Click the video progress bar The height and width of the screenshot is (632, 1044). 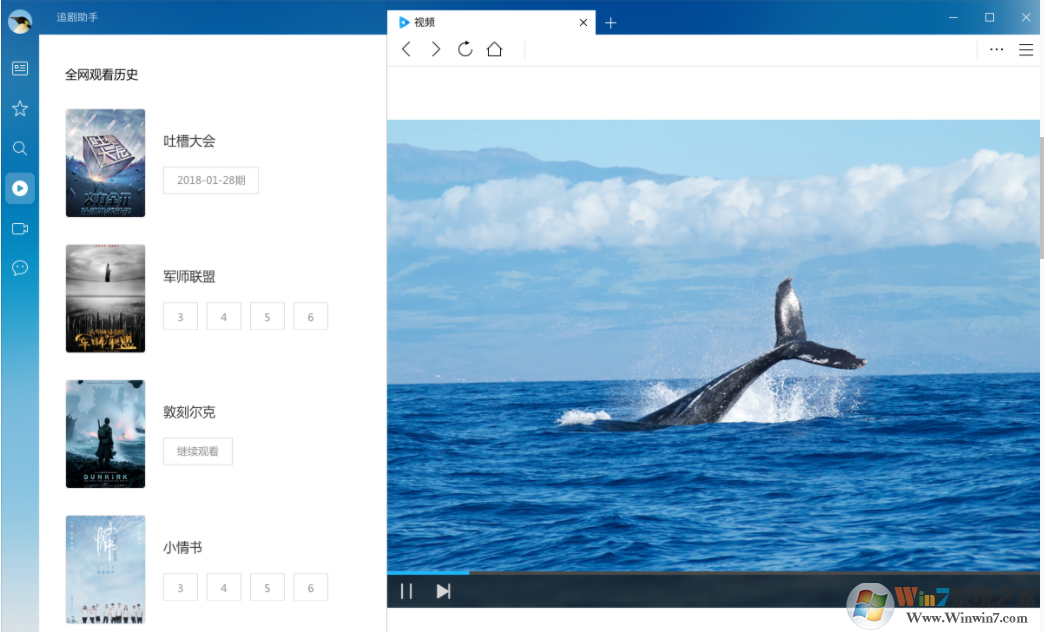[700, 573]
